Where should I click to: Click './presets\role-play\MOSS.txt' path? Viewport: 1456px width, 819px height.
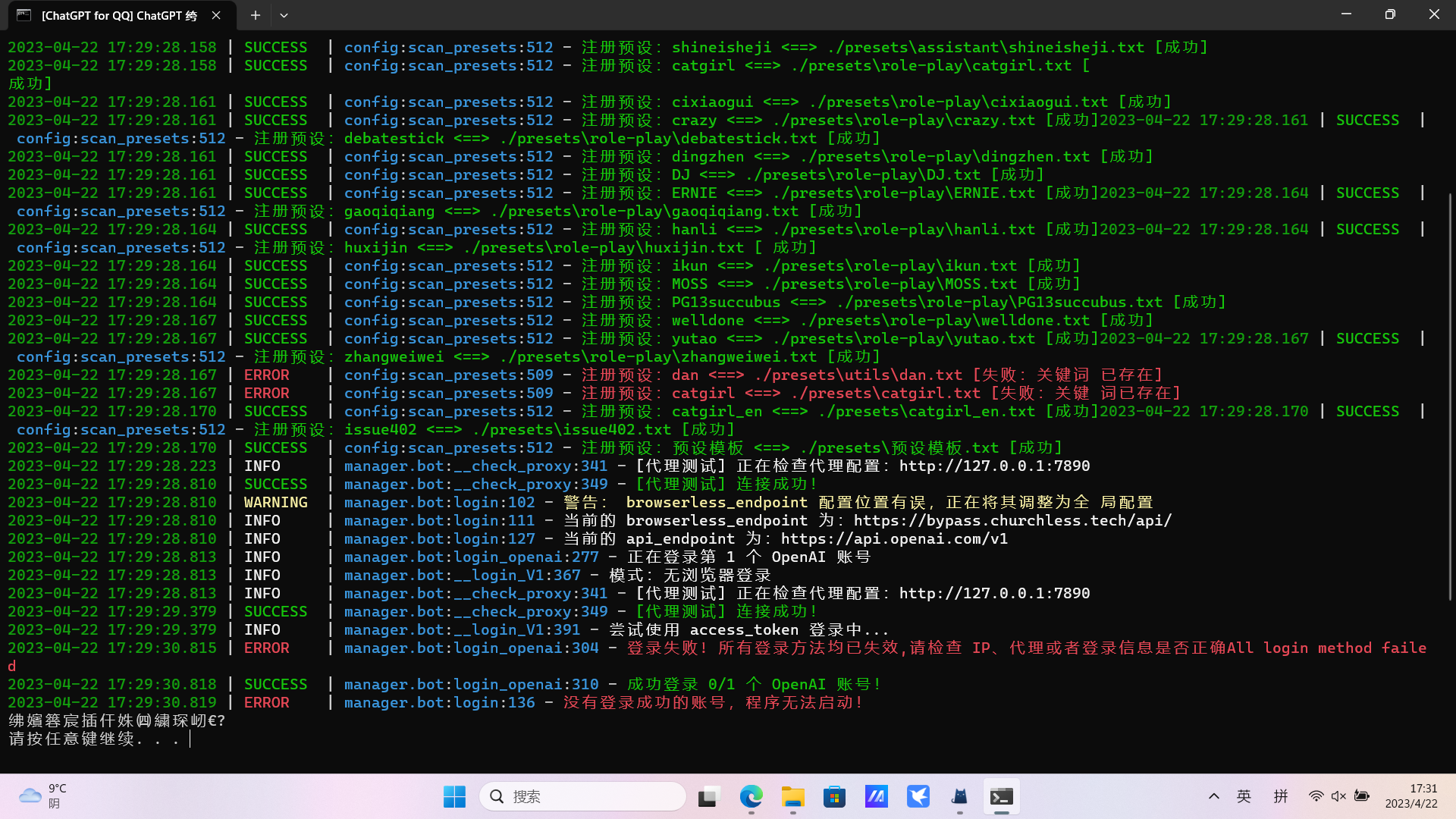coord(890,284)
